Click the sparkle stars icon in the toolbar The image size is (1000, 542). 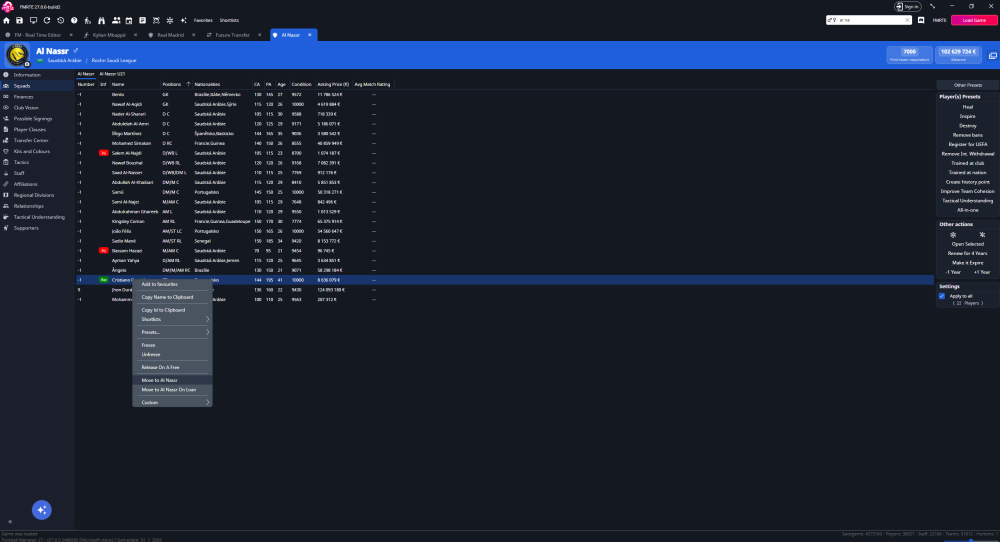click(x=184, y=20)
